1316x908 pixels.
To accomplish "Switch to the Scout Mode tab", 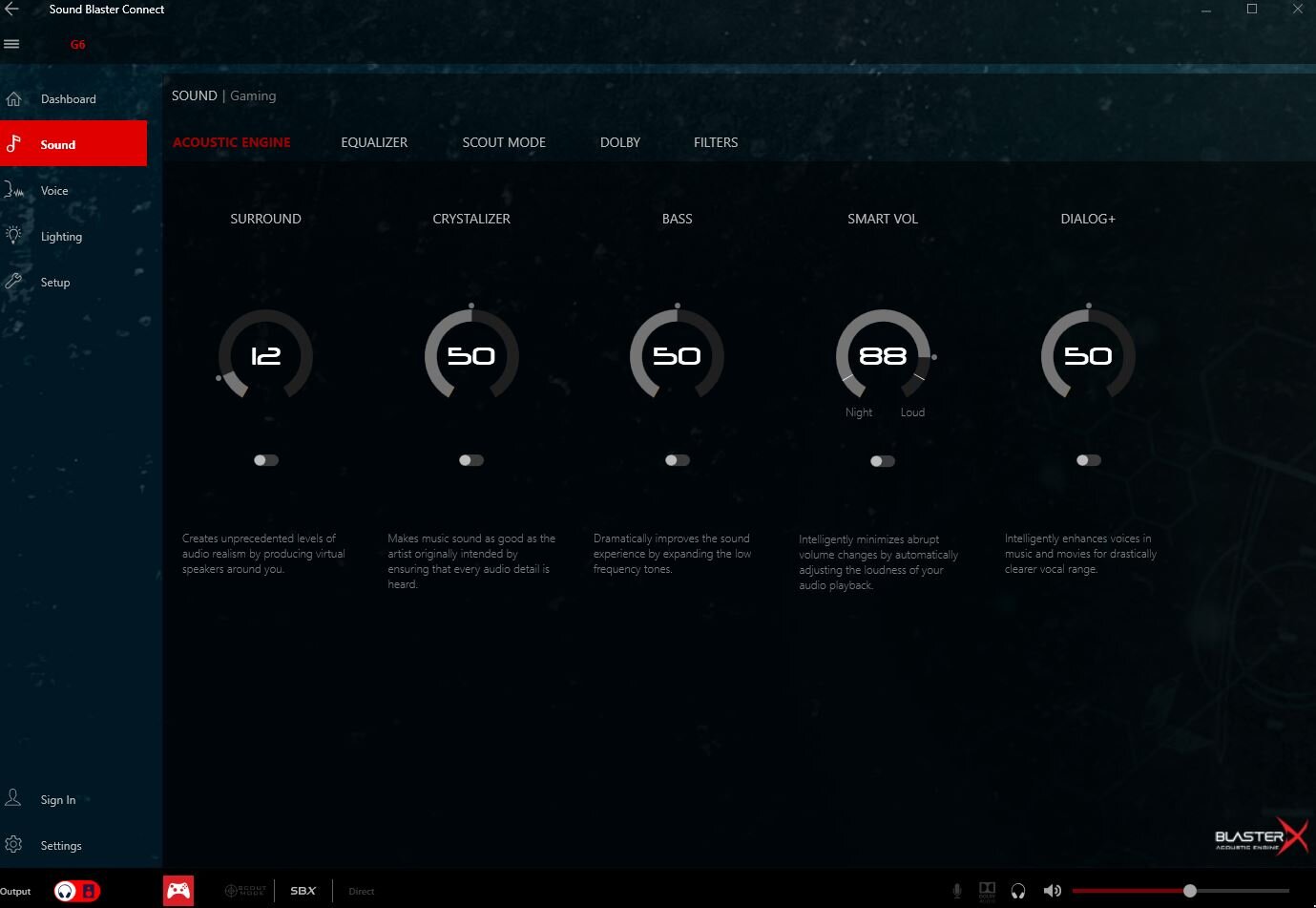I will click(x=504, y=142).
